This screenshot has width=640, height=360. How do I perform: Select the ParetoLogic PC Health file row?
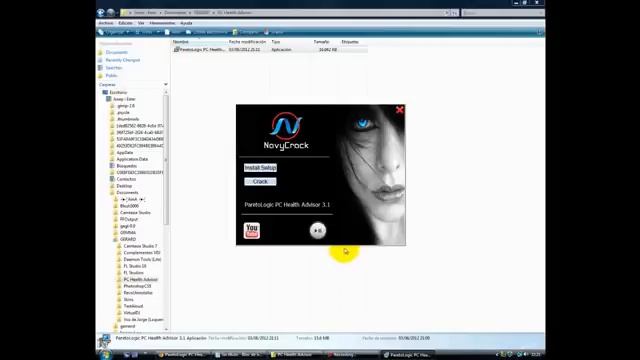pos(269,49)
